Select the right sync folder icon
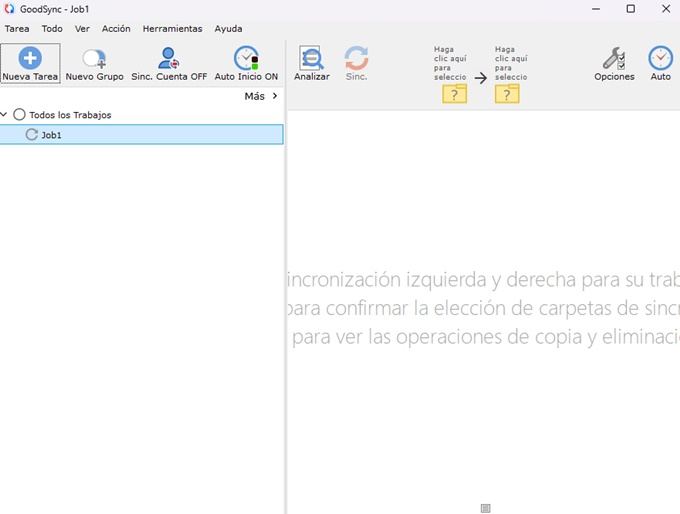 (x=507, y=94)
